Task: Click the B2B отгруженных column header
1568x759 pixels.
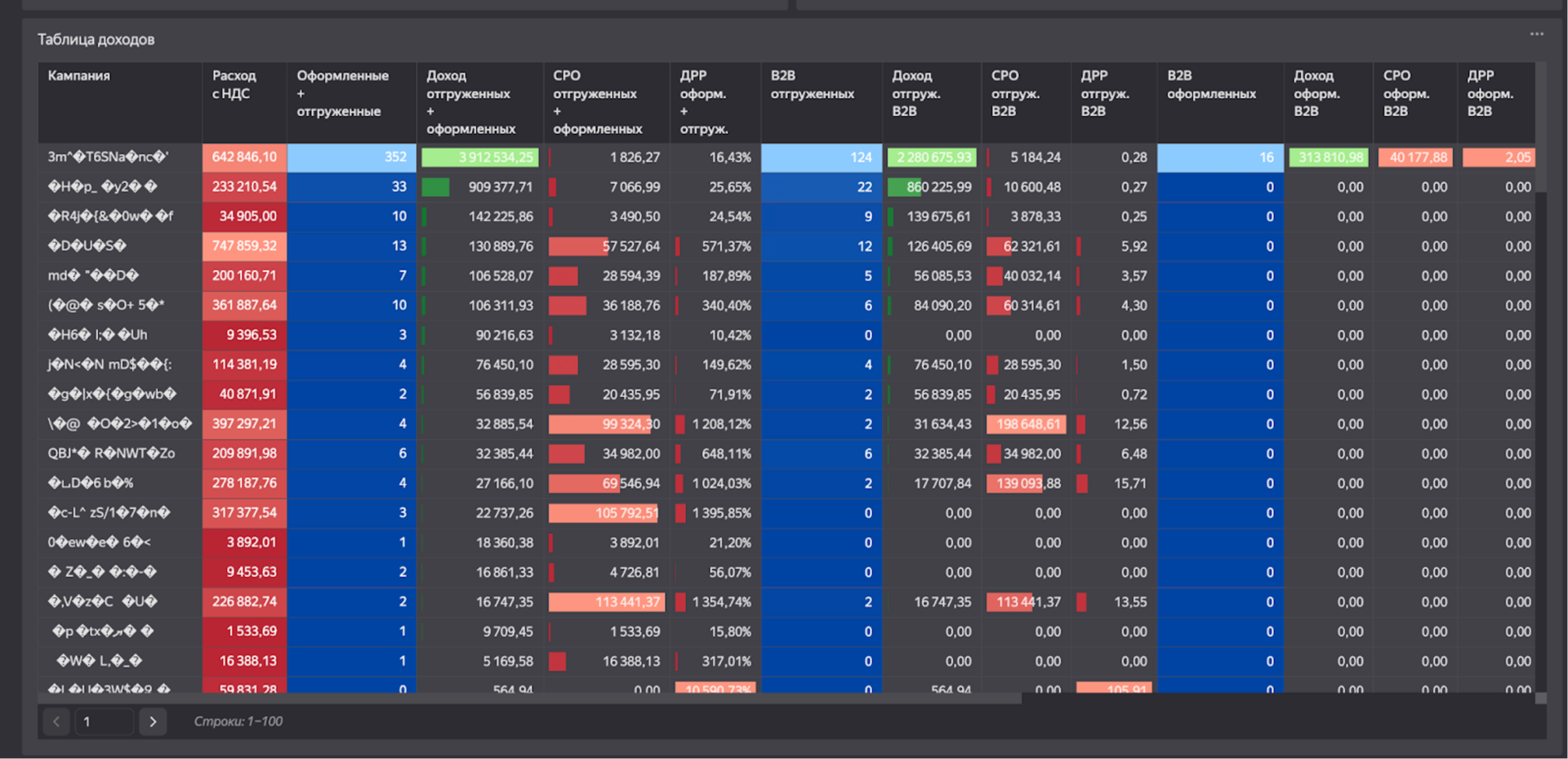Action: point(812,85)
